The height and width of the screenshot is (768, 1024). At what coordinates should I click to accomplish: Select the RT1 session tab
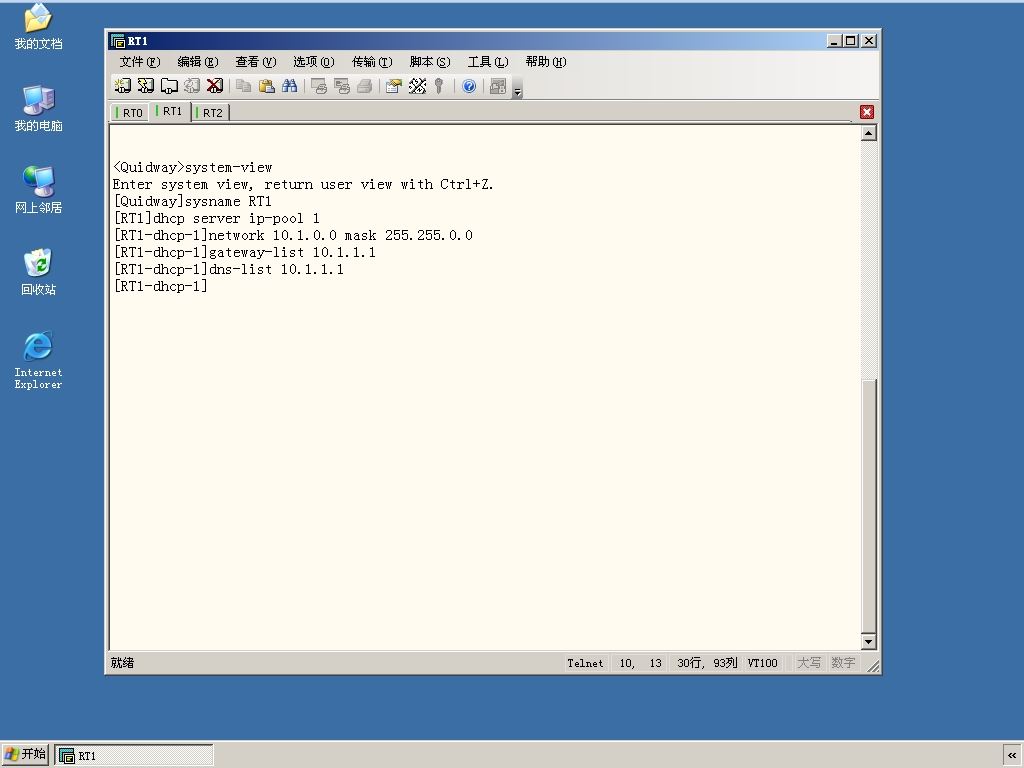(170, 111)
